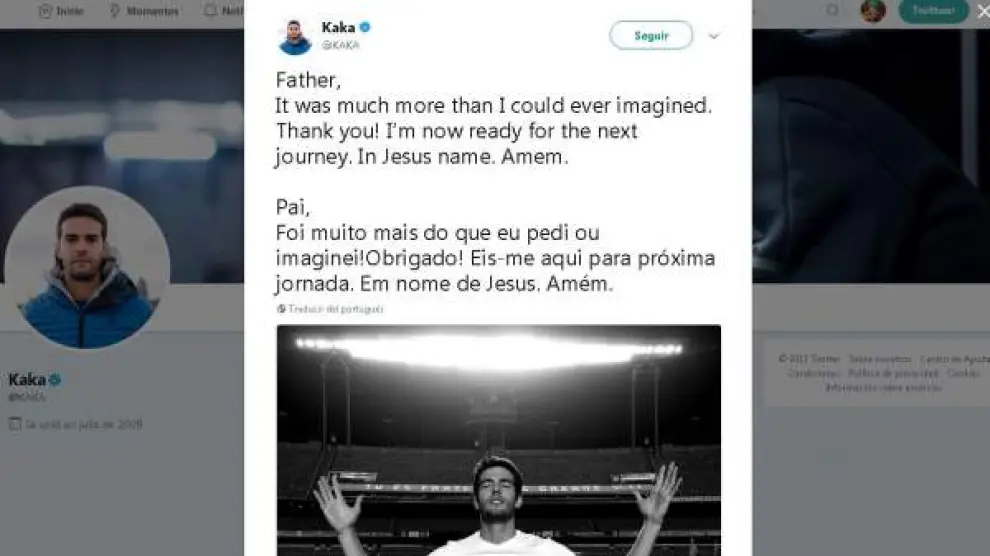This screenshot has width=990, height=556.
Task: Close the tweet overlay with X
Action: point(983,11)
